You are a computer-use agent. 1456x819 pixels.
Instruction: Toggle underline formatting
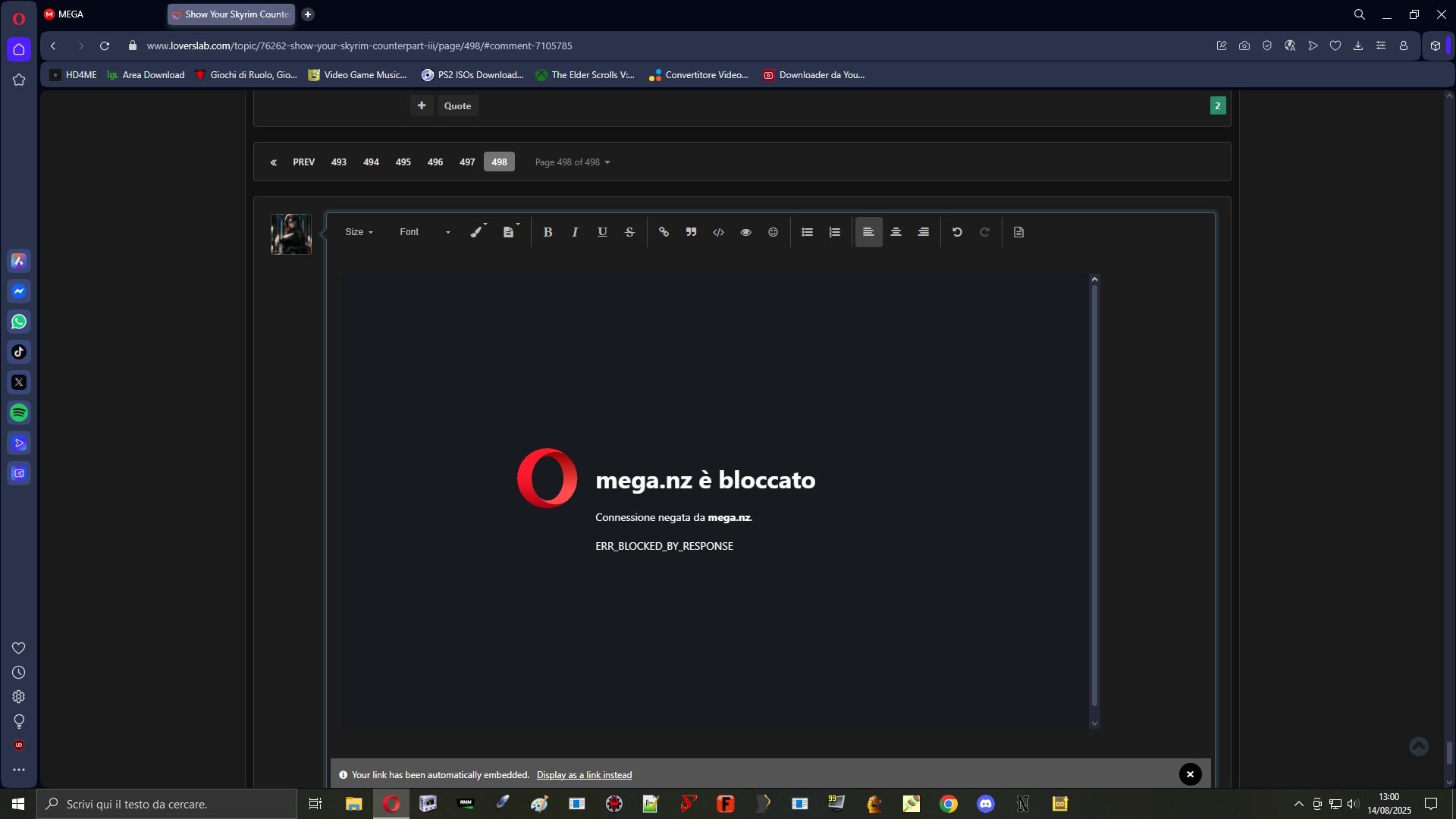click(602, 232)
